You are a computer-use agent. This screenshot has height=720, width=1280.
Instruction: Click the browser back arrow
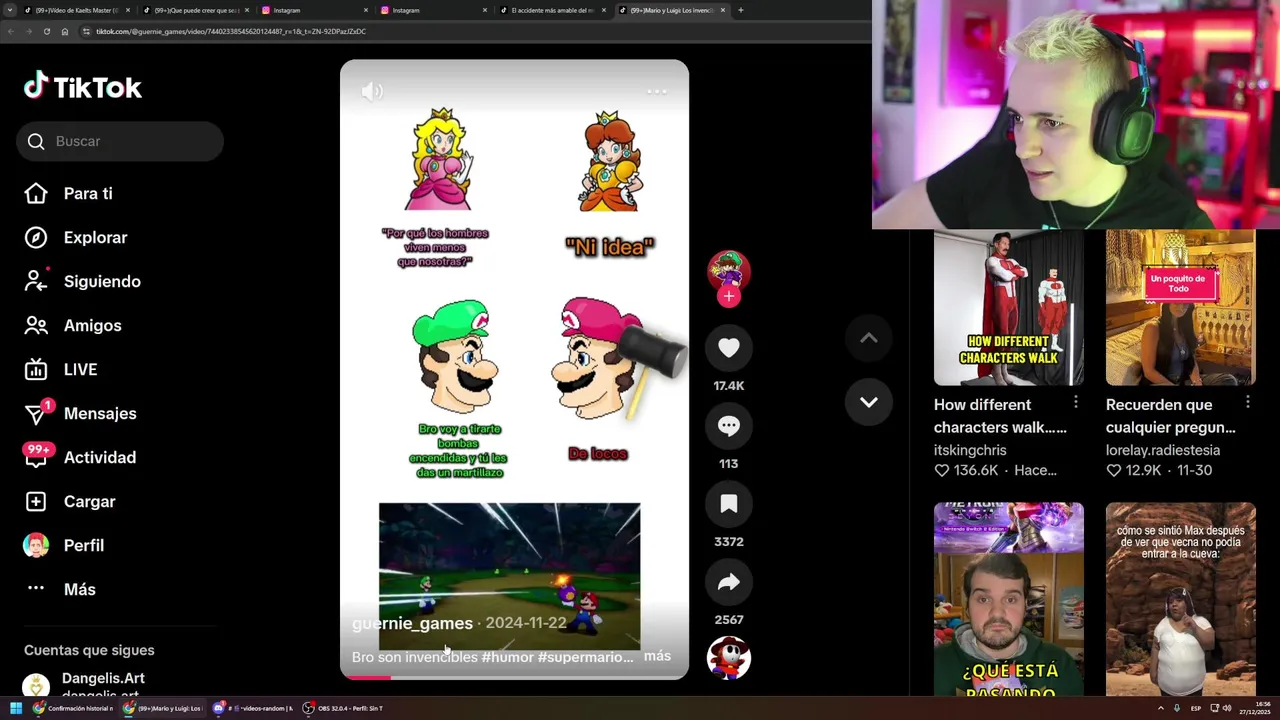11,31
